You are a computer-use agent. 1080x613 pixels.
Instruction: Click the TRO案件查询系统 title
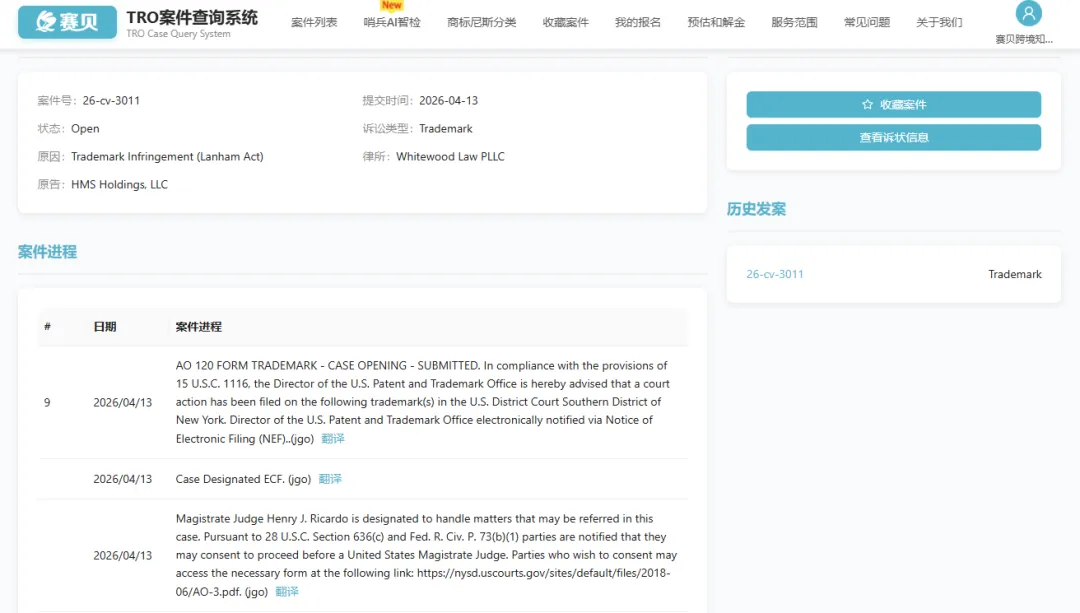pos(192,17)
